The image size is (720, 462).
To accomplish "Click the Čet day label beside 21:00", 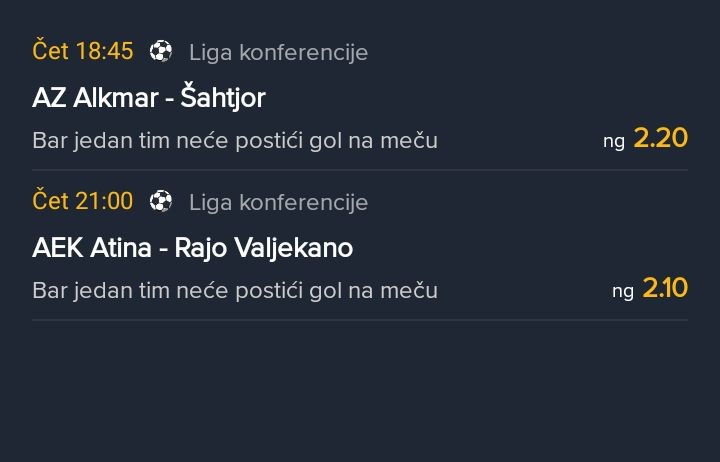I will point(50,201).
